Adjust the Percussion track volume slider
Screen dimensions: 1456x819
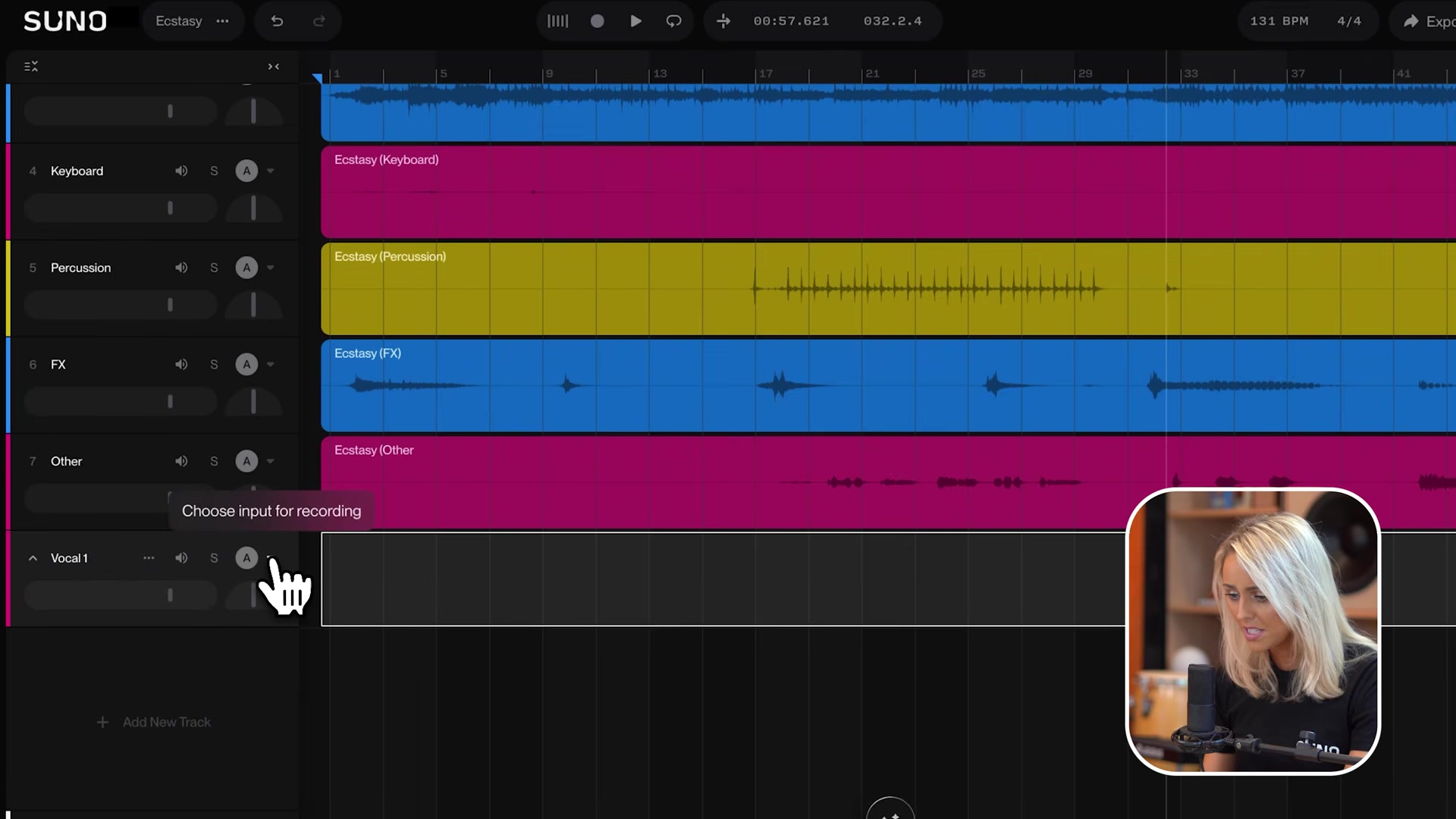click(121, 305)
